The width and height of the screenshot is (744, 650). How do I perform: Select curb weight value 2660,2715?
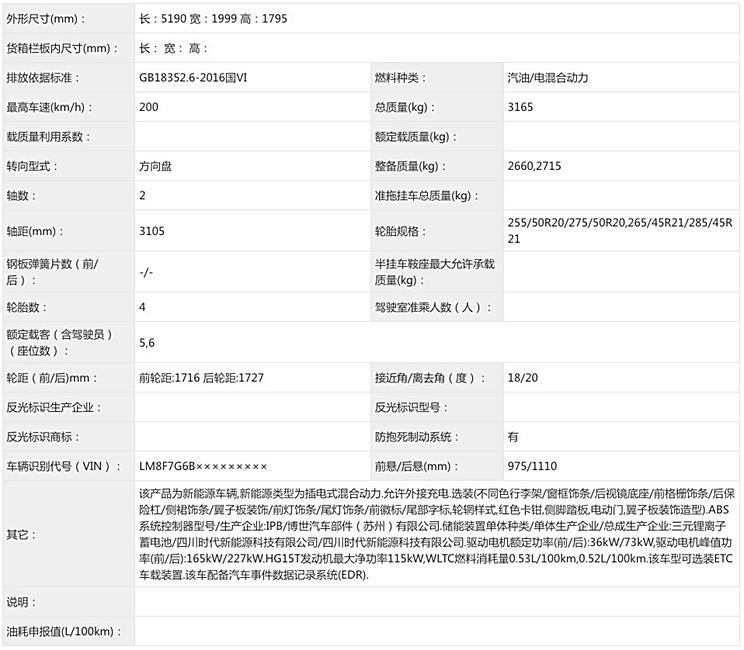(534, 166)
